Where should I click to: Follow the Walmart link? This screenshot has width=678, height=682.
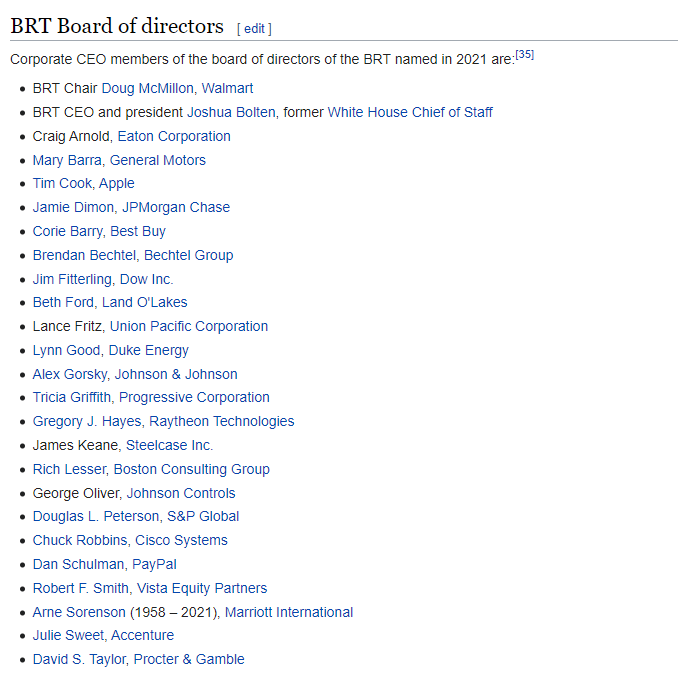[x=227, y=88]
